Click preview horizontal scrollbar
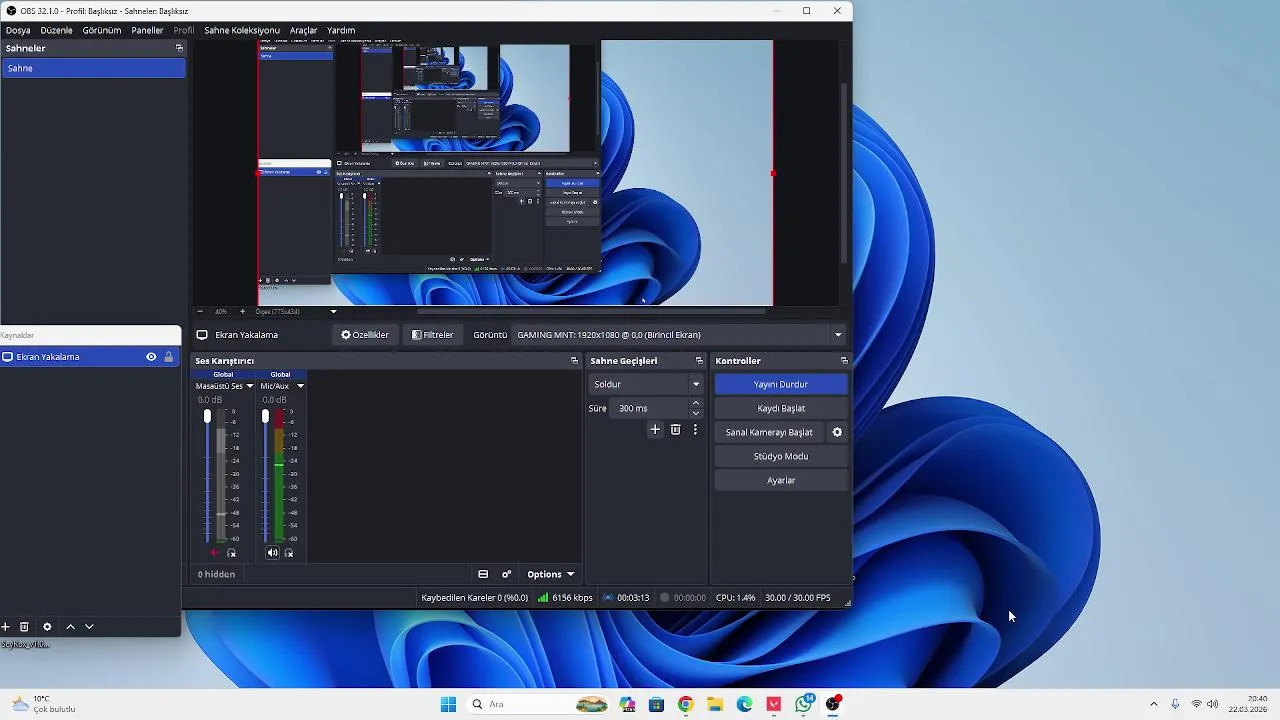The height and width of the screenshot is (720, 1280). (590, 311)
